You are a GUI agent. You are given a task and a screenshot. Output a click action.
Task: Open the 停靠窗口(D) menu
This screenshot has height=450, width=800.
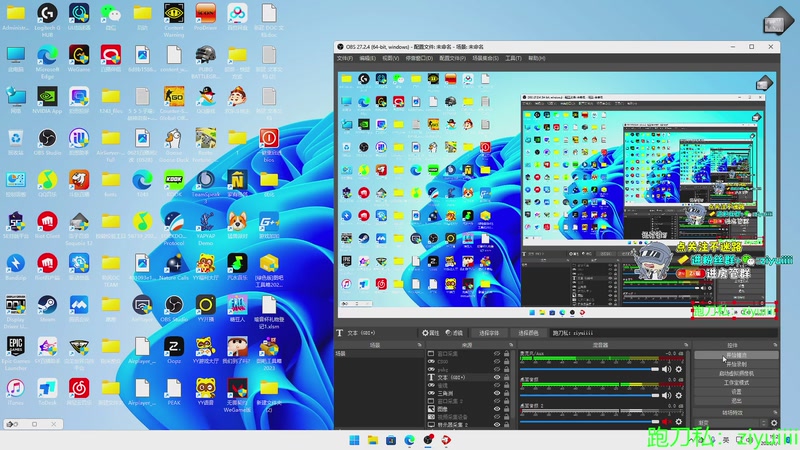click(419, 58)
